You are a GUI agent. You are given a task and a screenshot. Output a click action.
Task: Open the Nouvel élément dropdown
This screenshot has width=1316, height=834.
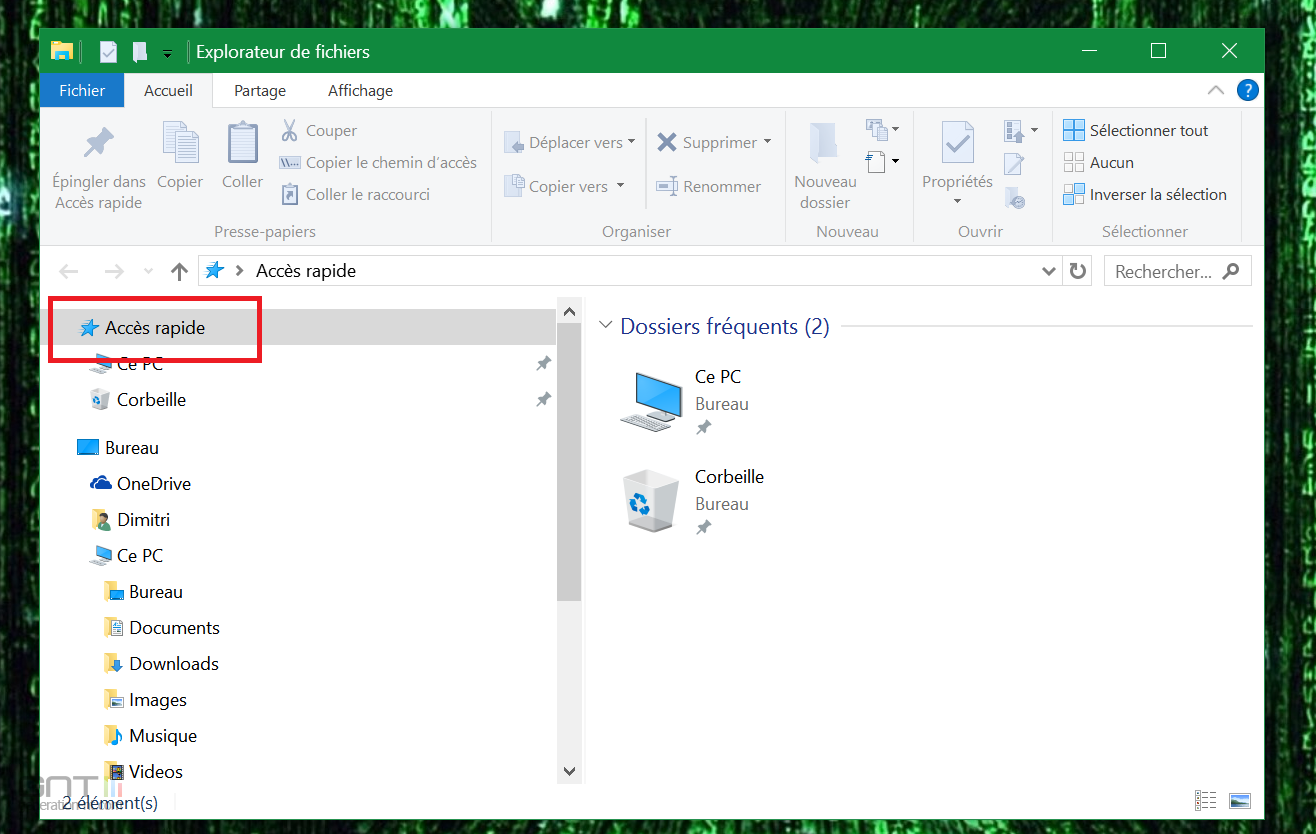click(882, 130)
